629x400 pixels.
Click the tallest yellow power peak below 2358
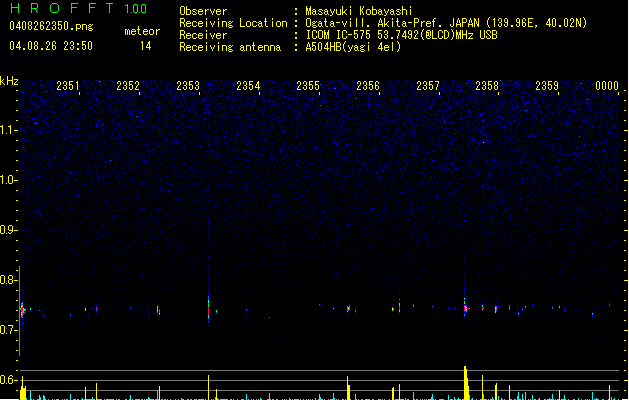click(x=466, y=383)
